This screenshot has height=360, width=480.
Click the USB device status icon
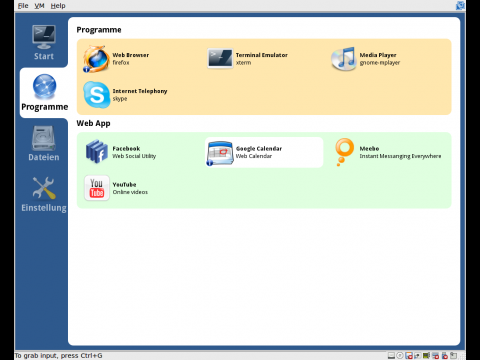(445, 356)
